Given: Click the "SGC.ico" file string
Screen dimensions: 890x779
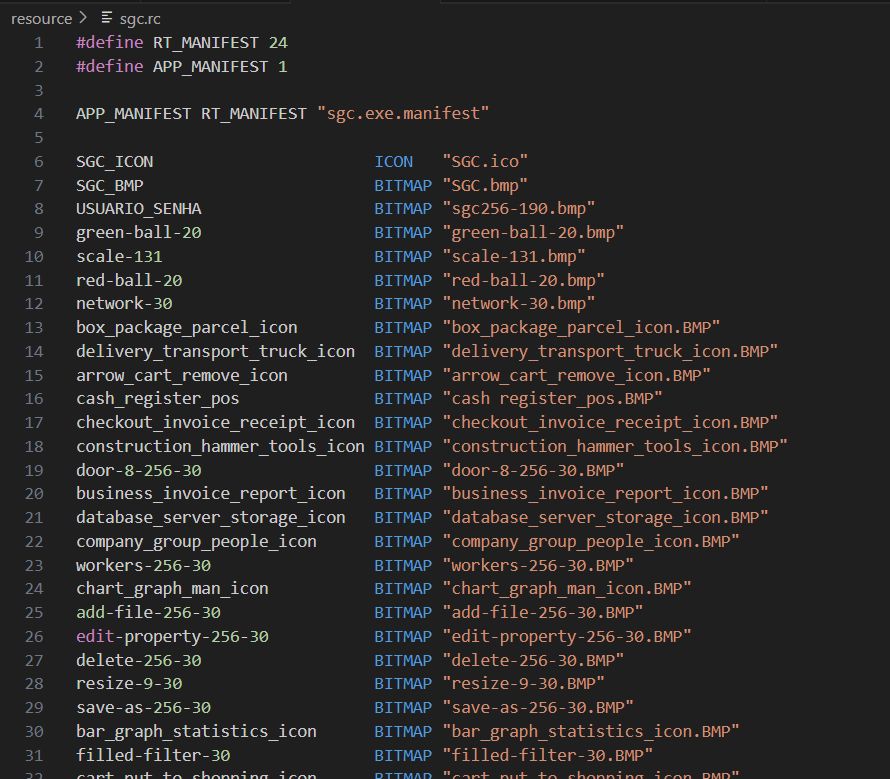Looking at the screenshot, I should click(x=484, y=161).
